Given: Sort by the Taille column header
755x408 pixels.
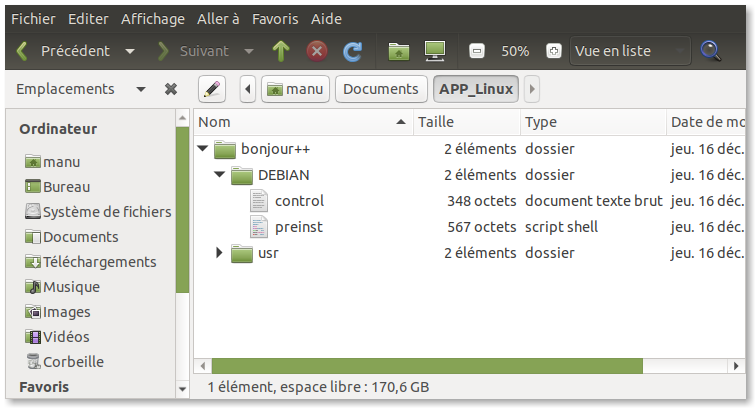Looking at the screenshot, I should click(x=467, y=122).
